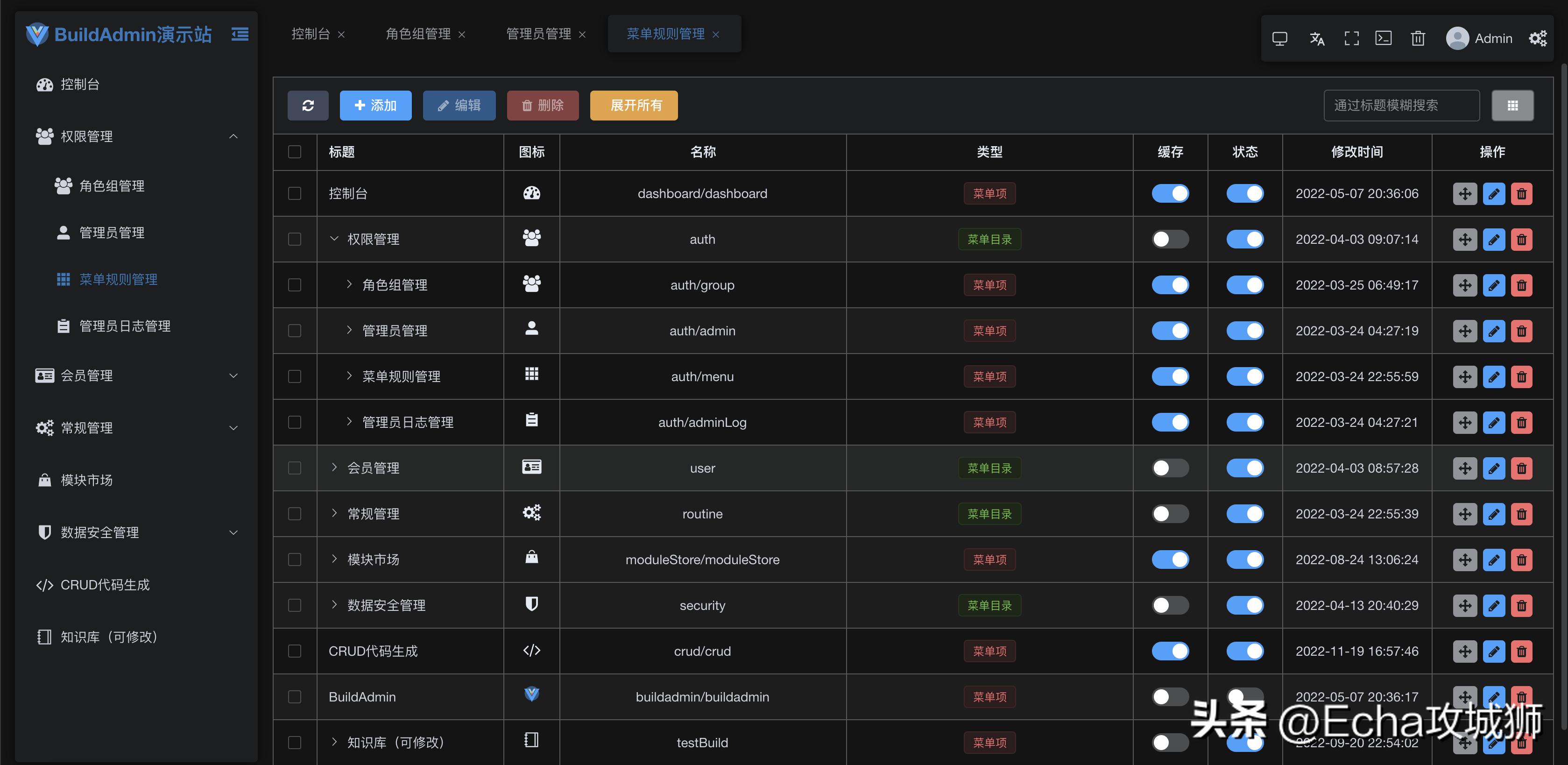Click the 展开所有 button
This screenshot has width=1568, height=765.
(x=634, y=105)
